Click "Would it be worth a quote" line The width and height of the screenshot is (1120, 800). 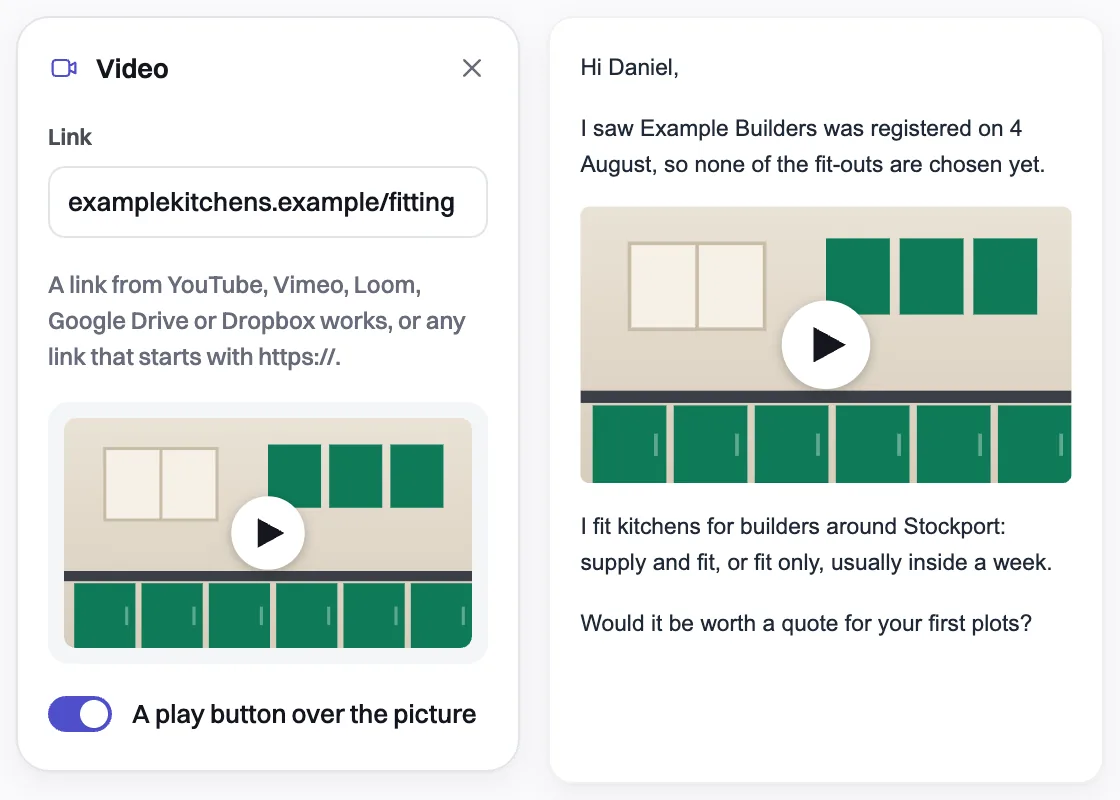[x=806, y=623]
